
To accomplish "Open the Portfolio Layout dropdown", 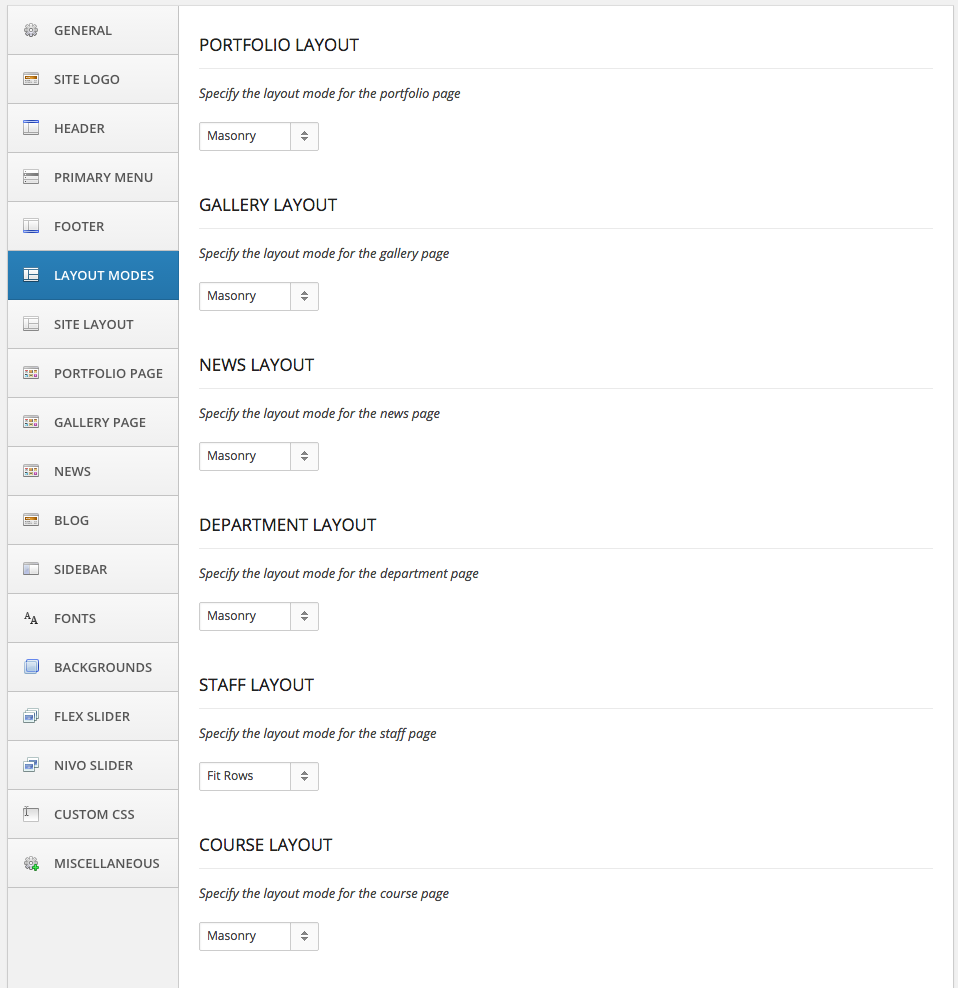I will pyautogui.click(x=258, y=136).
